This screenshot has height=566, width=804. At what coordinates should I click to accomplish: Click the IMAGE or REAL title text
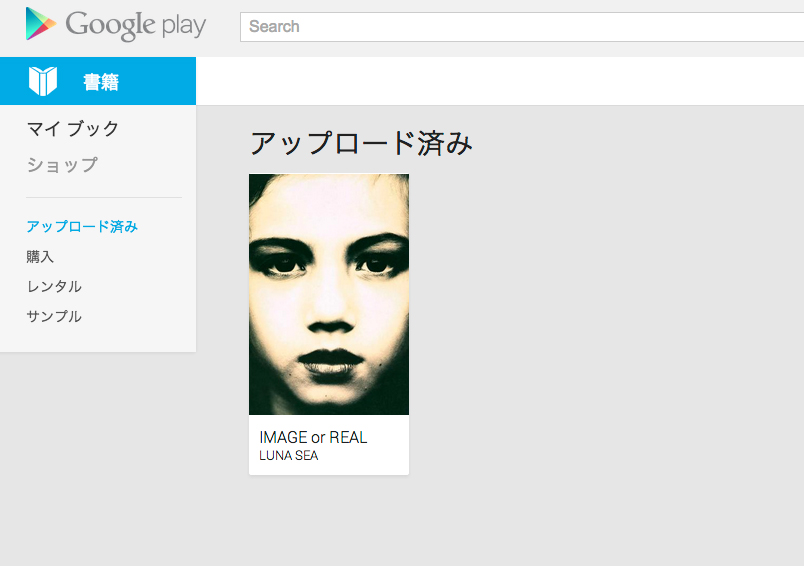(313, 437)
